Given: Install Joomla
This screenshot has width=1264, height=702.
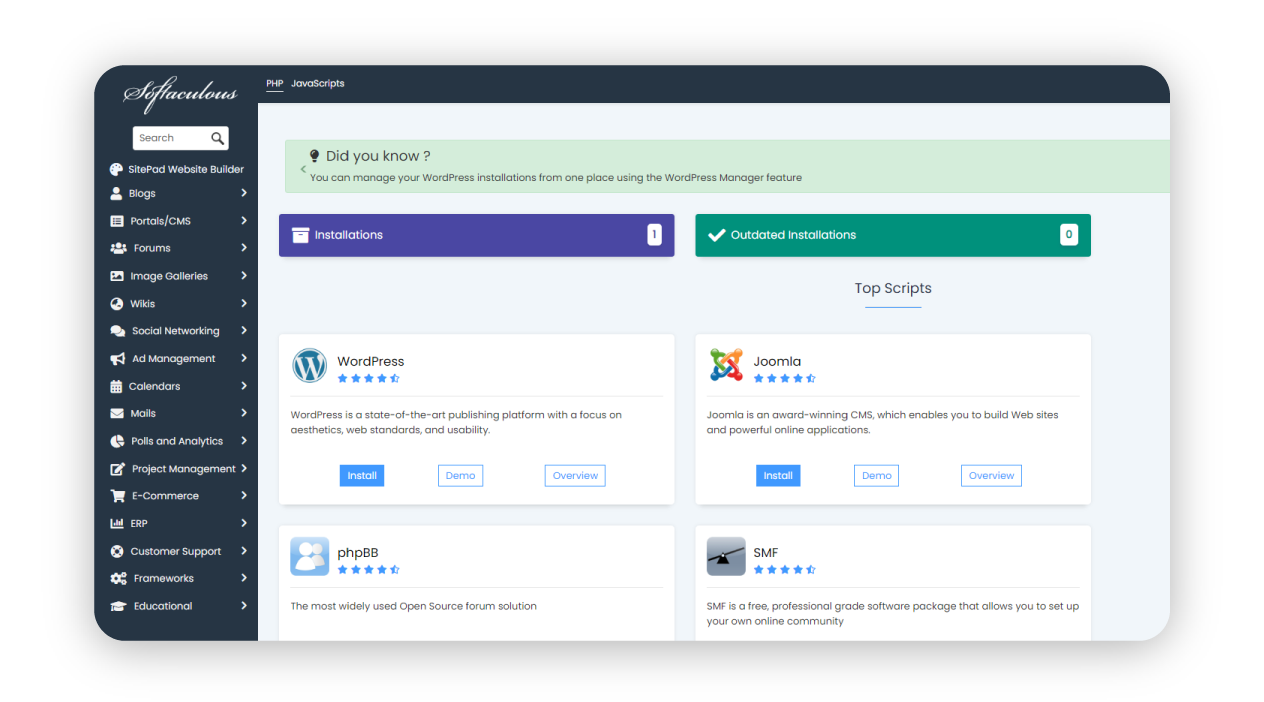Looking at the screenshot, I should point(778,476).
